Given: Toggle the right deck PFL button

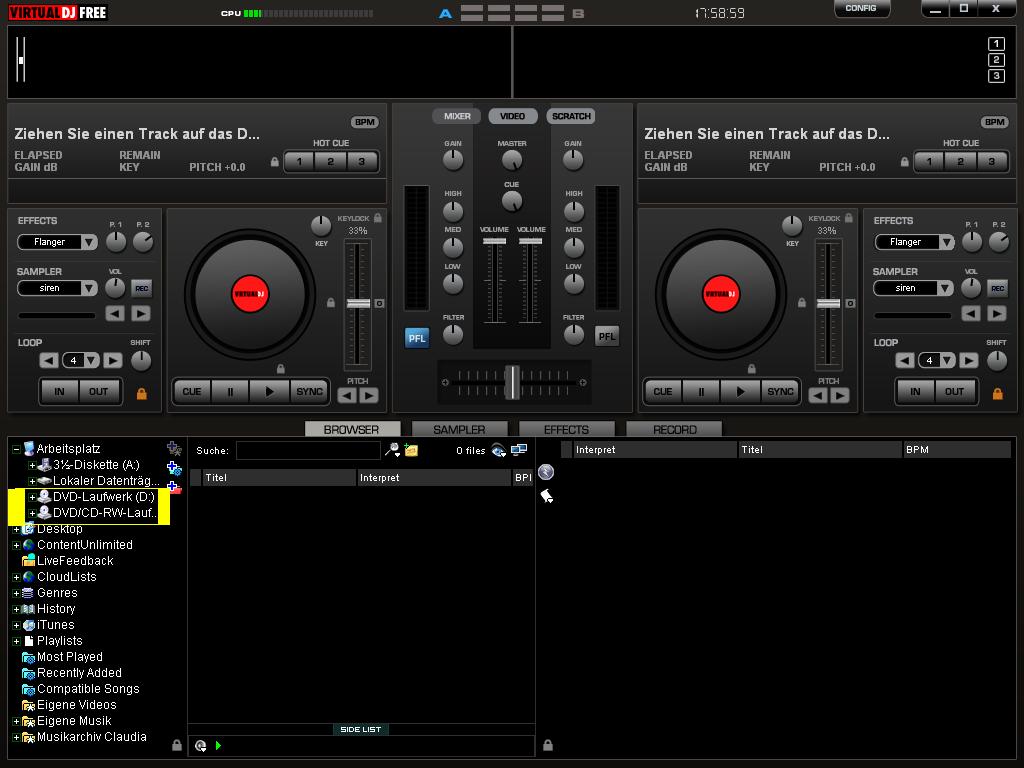Looking at the screenshot, I should [x=607, y=337].
